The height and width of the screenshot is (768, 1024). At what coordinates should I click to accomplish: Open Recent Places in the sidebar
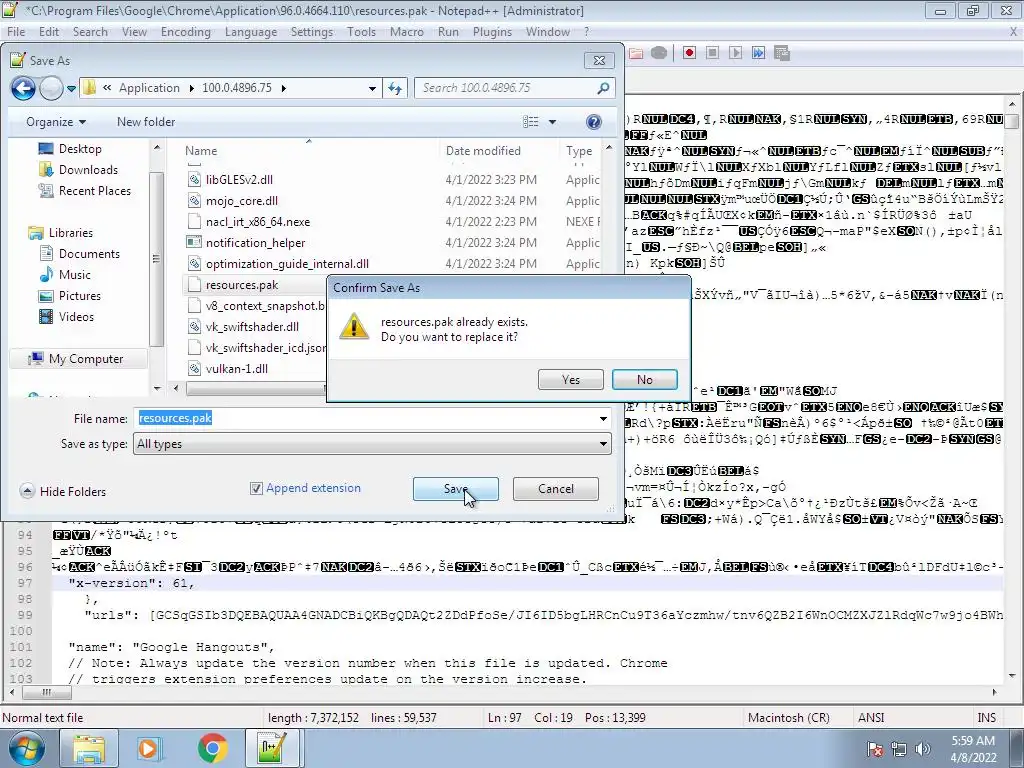[x=94, y=191]
